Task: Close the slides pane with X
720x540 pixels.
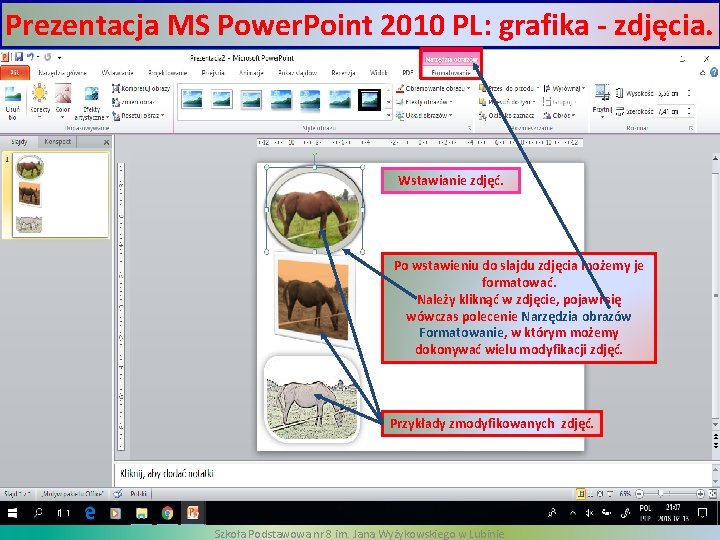Action: tap(106, 142)
